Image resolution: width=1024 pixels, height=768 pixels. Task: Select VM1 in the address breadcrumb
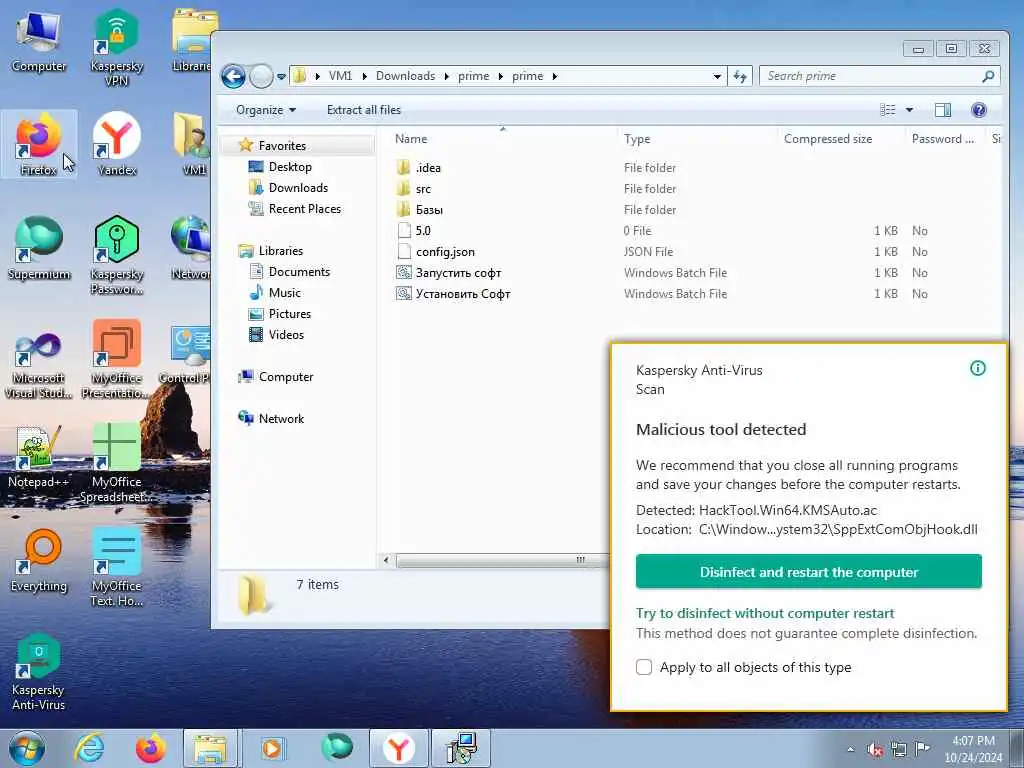[340, 76]
